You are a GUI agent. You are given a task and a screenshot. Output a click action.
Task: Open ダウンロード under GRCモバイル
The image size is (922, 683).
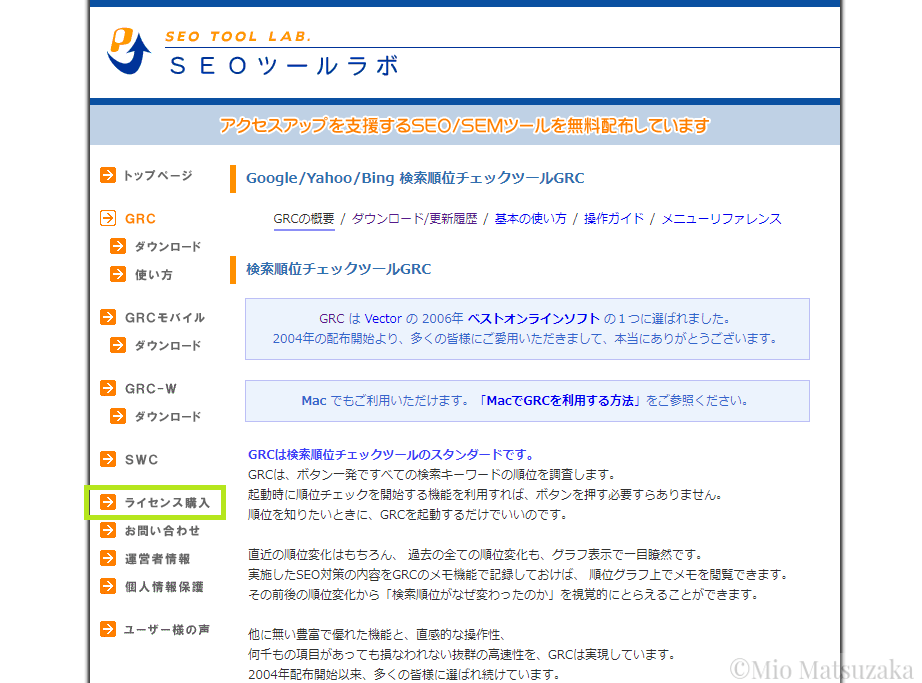pos(168,345)
